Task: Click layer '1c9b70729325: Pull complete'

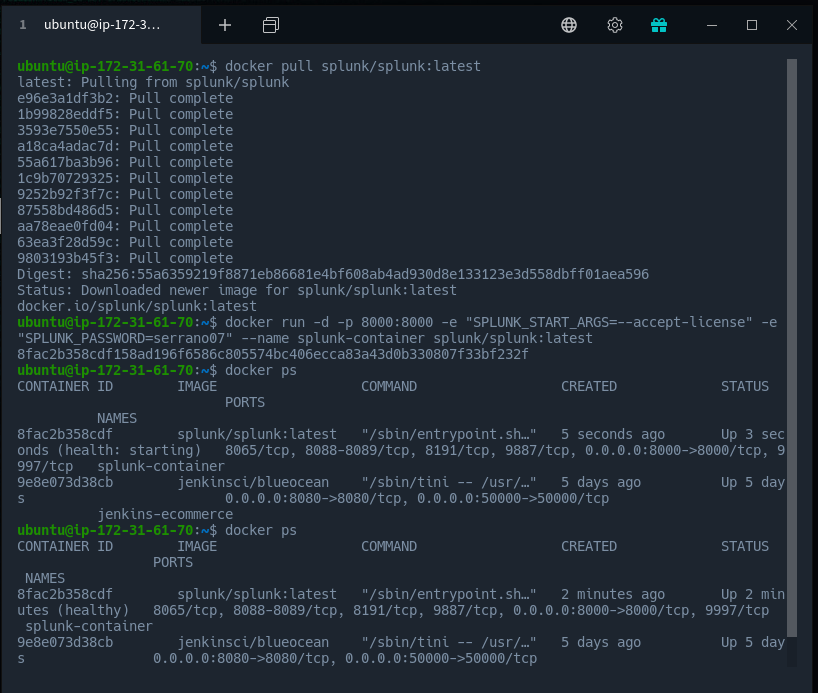Action: (x=125, y=178)
